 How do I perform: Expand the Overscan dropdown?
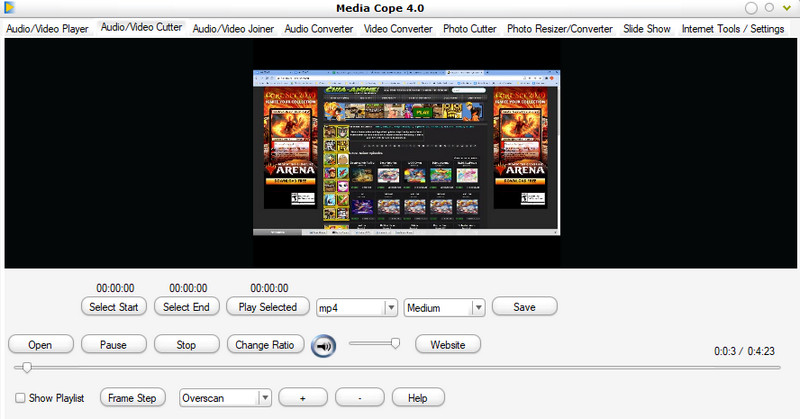pyautogui.click(x=264, y=398)
